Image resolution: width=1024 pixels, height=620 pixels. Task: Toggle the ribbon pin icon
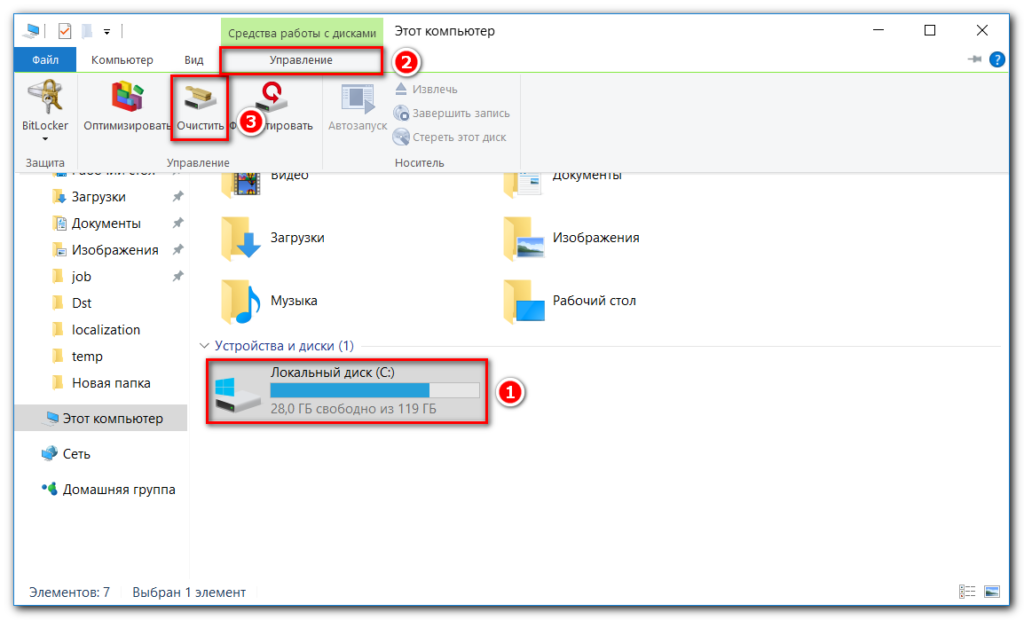pos(974,60)
